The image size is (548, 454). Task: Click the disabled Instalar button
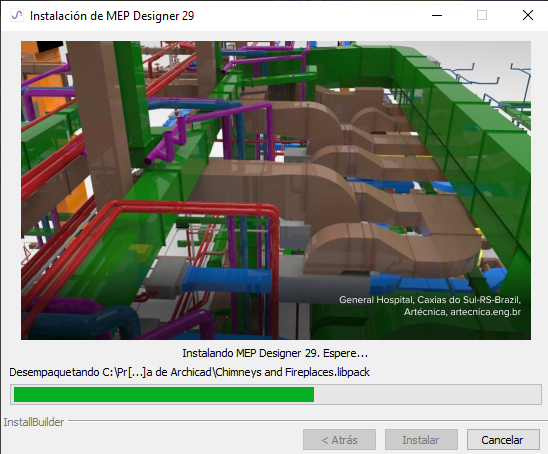click(x=421, y=440)
